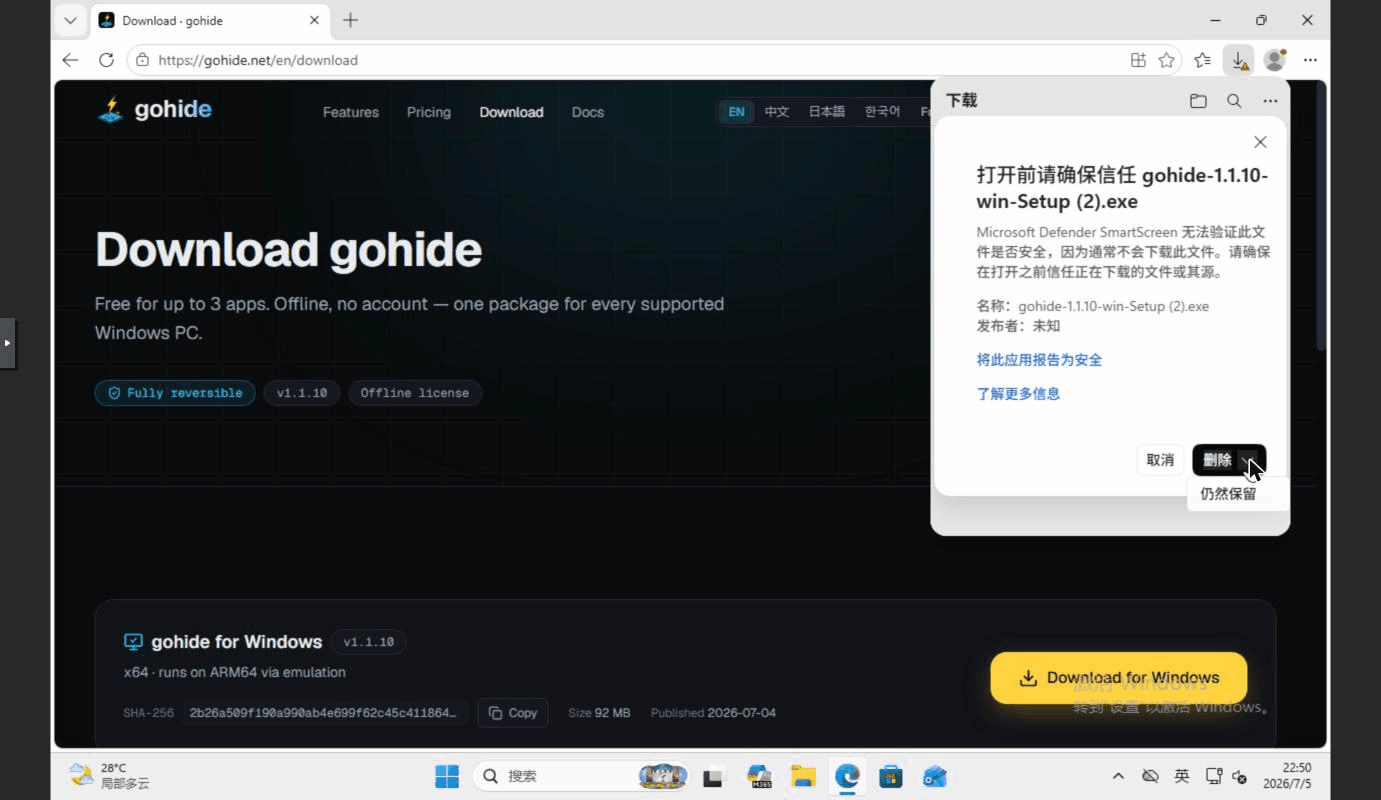
Task: Click the Size 92 MB text
Action: tap(599, 713)
